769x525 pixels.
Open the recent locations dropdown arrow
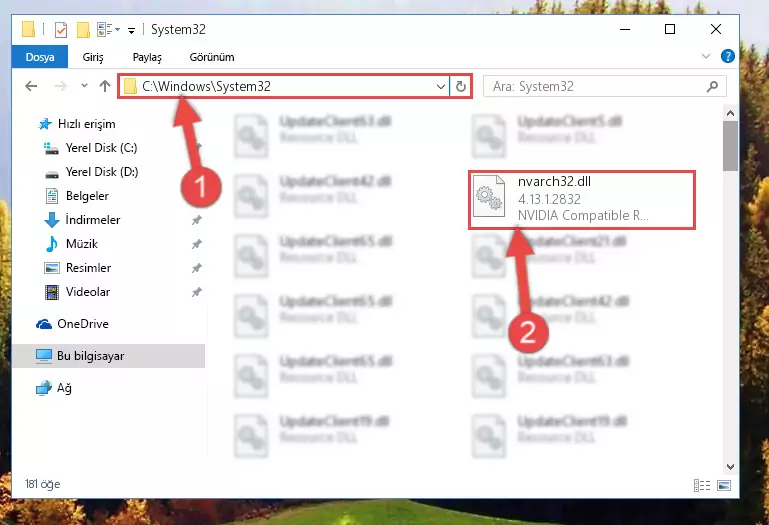(x=84, y=86)
